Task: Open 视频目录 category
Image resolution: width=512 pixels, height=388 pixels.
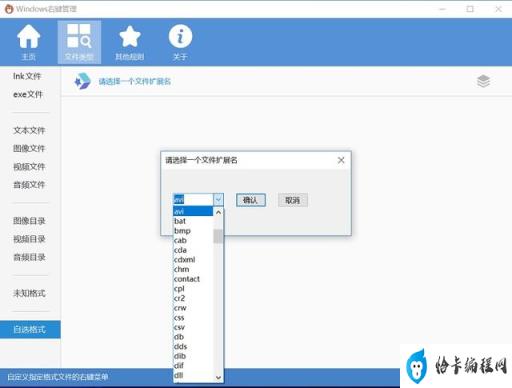Action: (29, 239)
